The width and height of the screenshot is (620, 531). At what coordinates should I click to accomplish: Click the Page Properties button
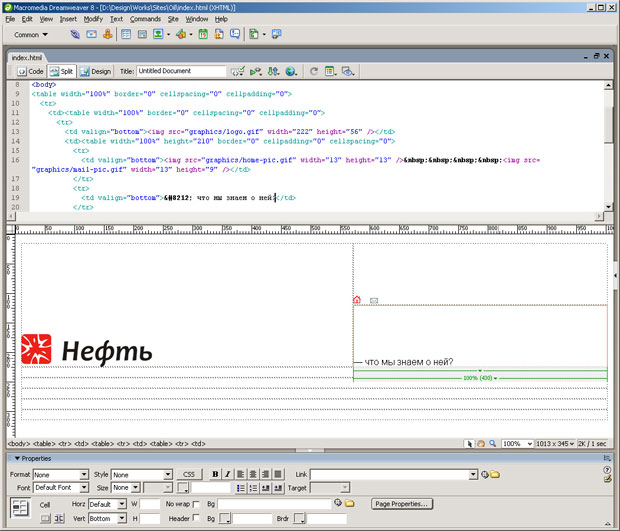coord(401,504)
